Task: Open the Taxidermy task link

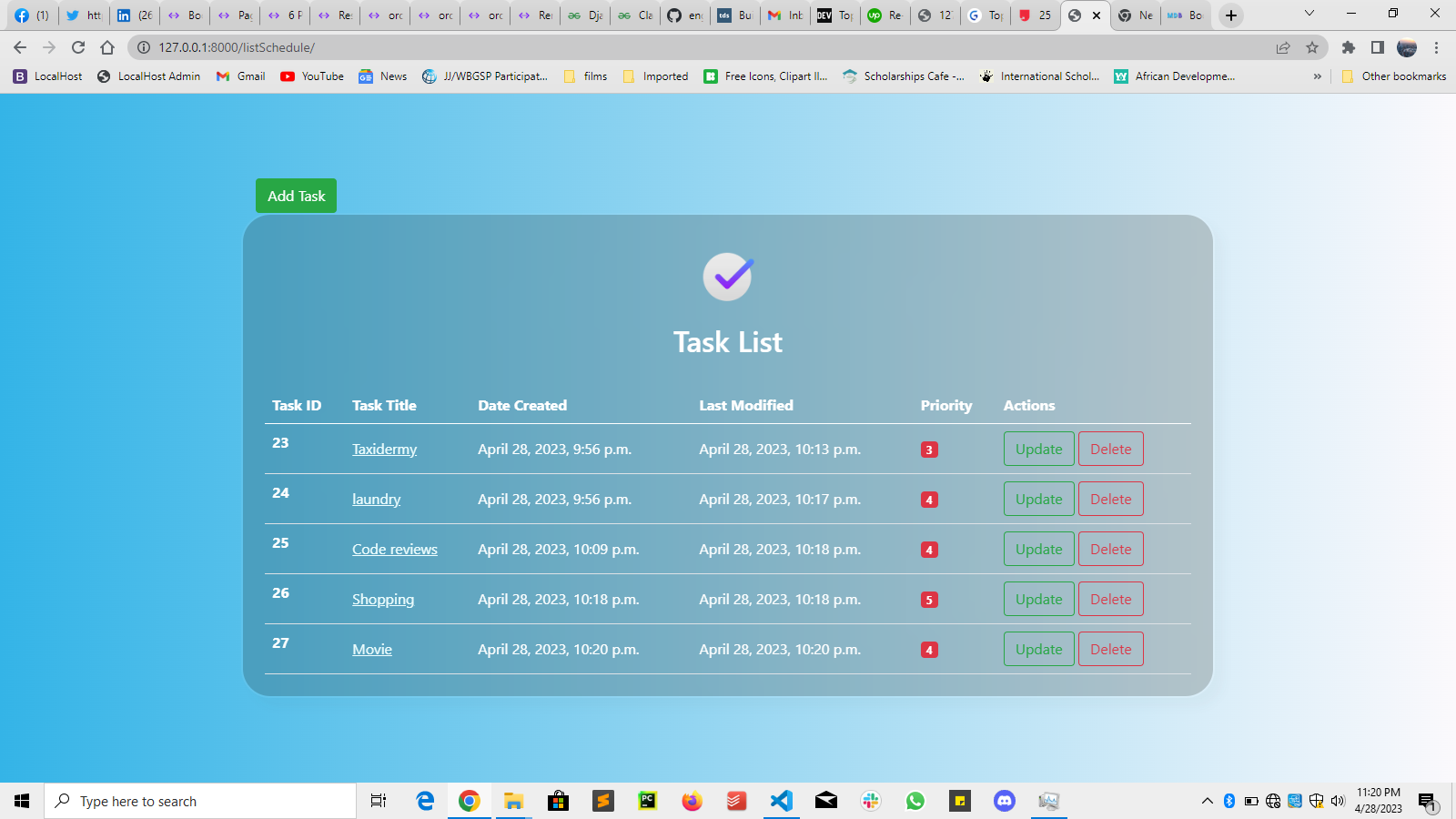Action: (x=384, y=449)
